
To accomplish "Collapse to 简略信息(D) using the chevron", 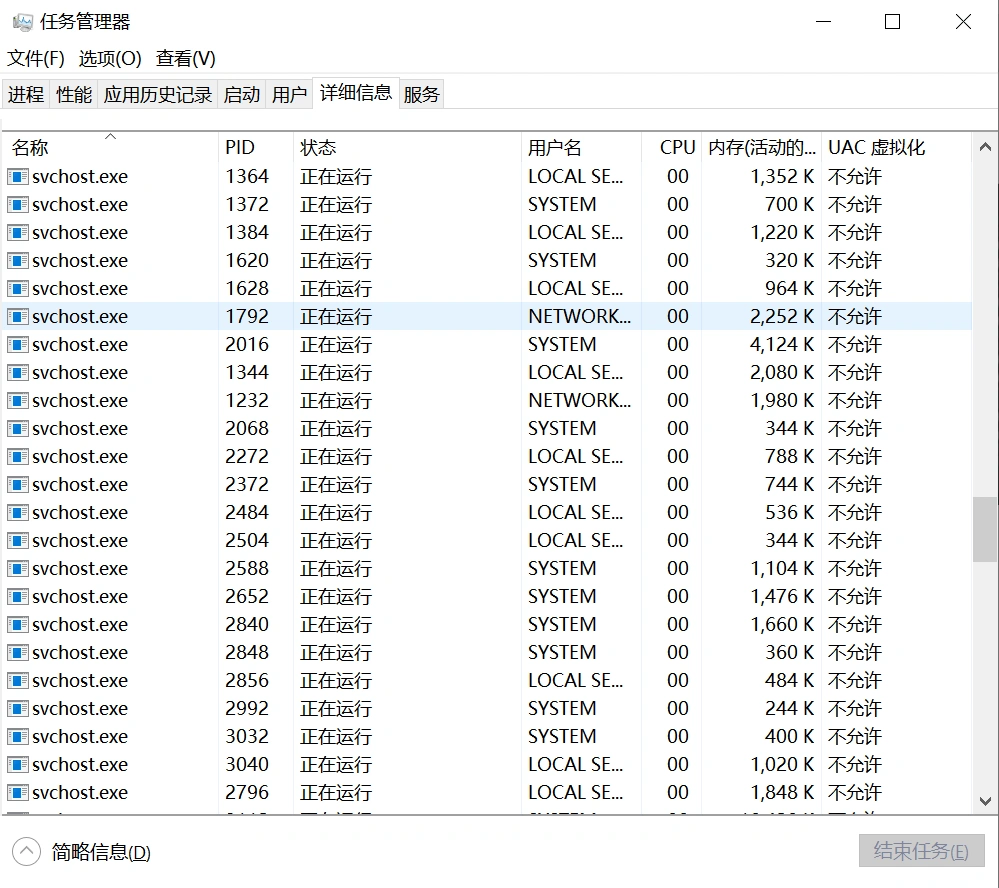I will click(26, 852).
